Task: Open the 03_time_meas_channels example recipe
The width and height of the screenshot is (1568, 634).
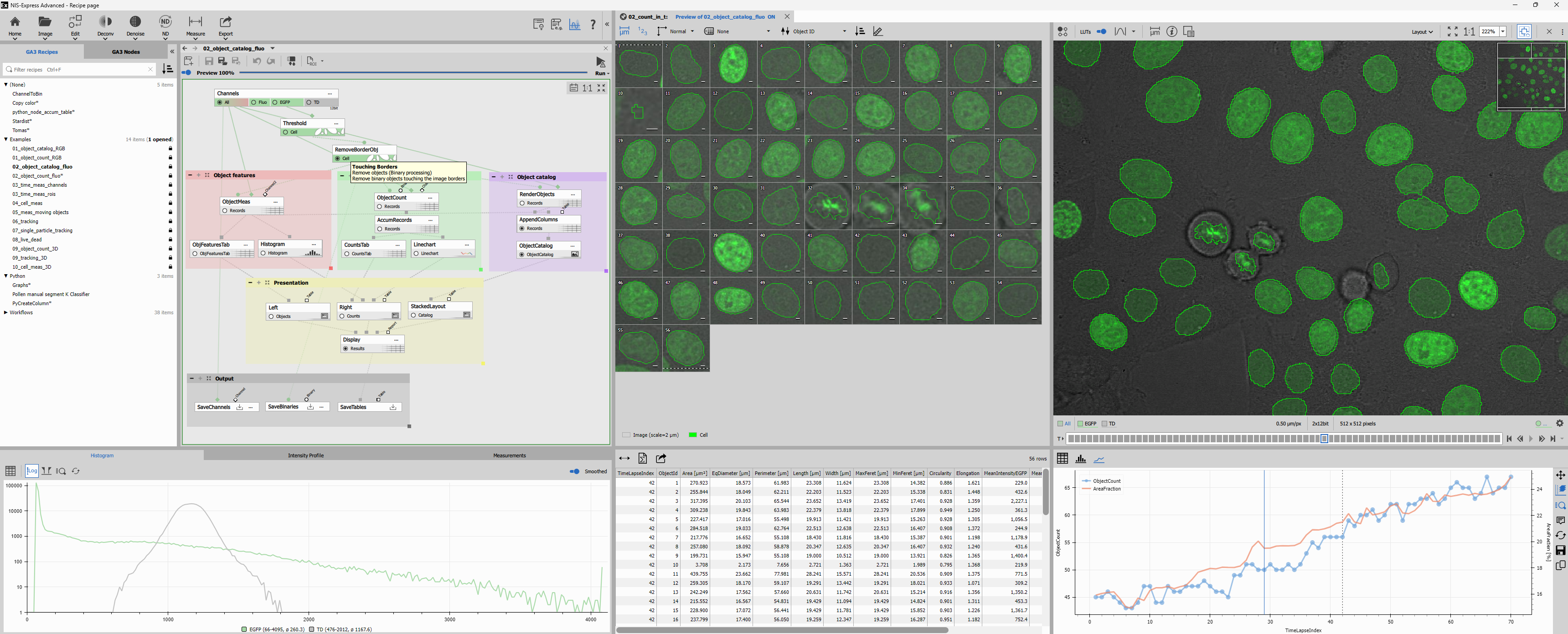Action: (40, 185)
